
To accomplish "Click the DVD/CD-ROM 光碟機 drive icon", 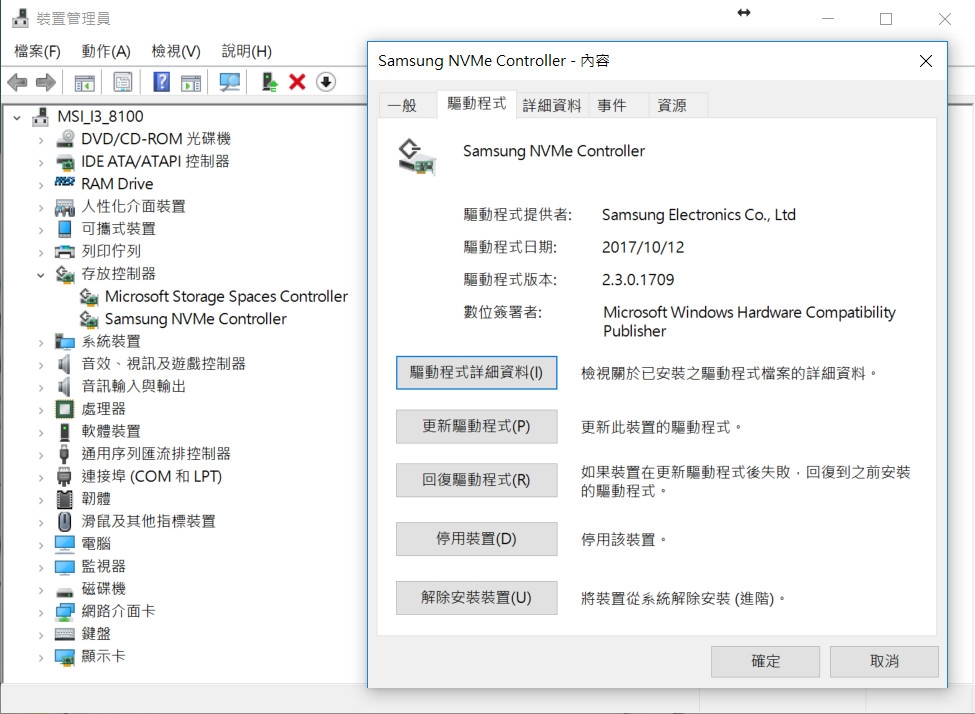I will pos(65,139).
